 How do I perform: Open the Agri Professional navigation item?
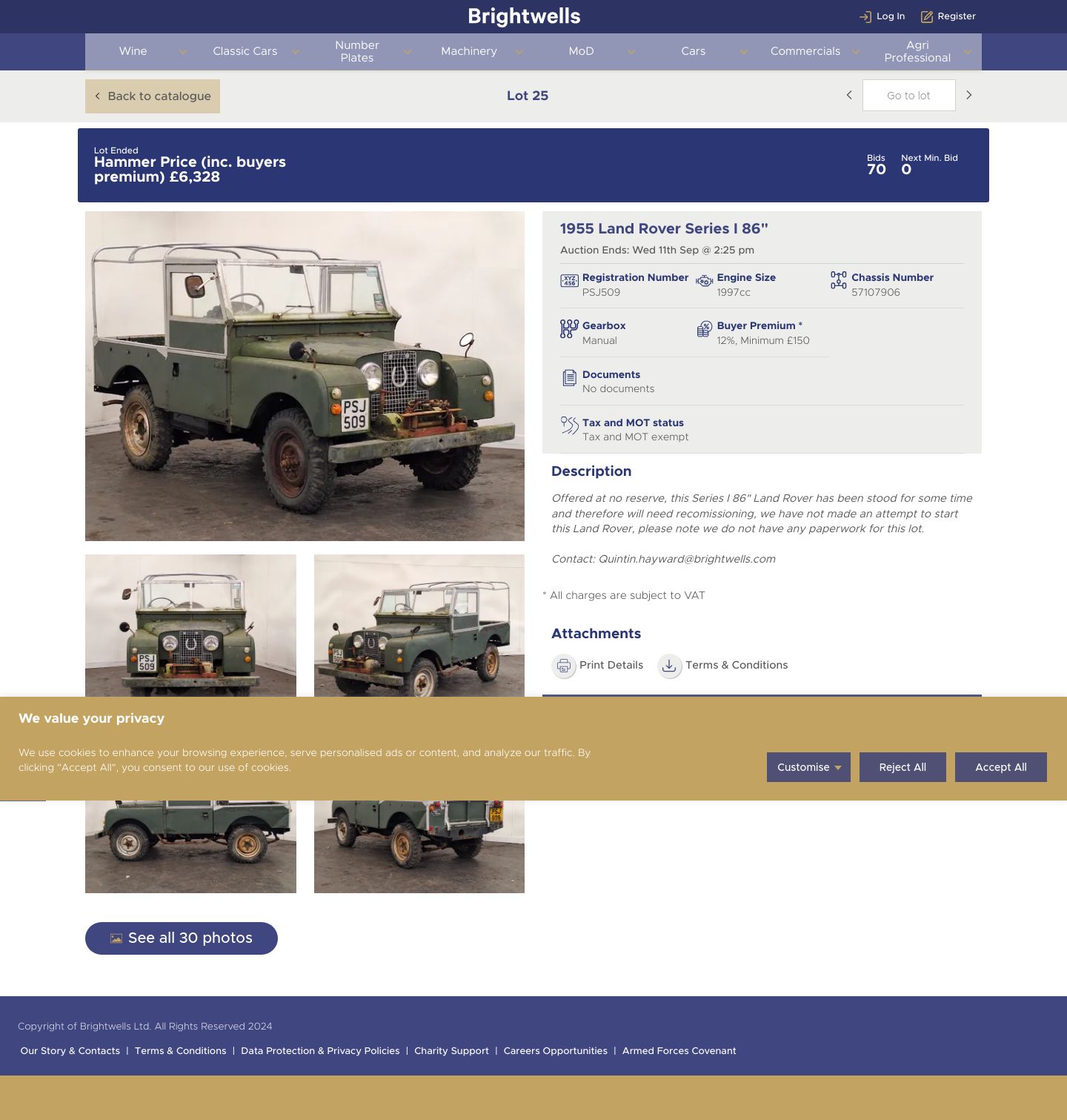coord(917,51)
